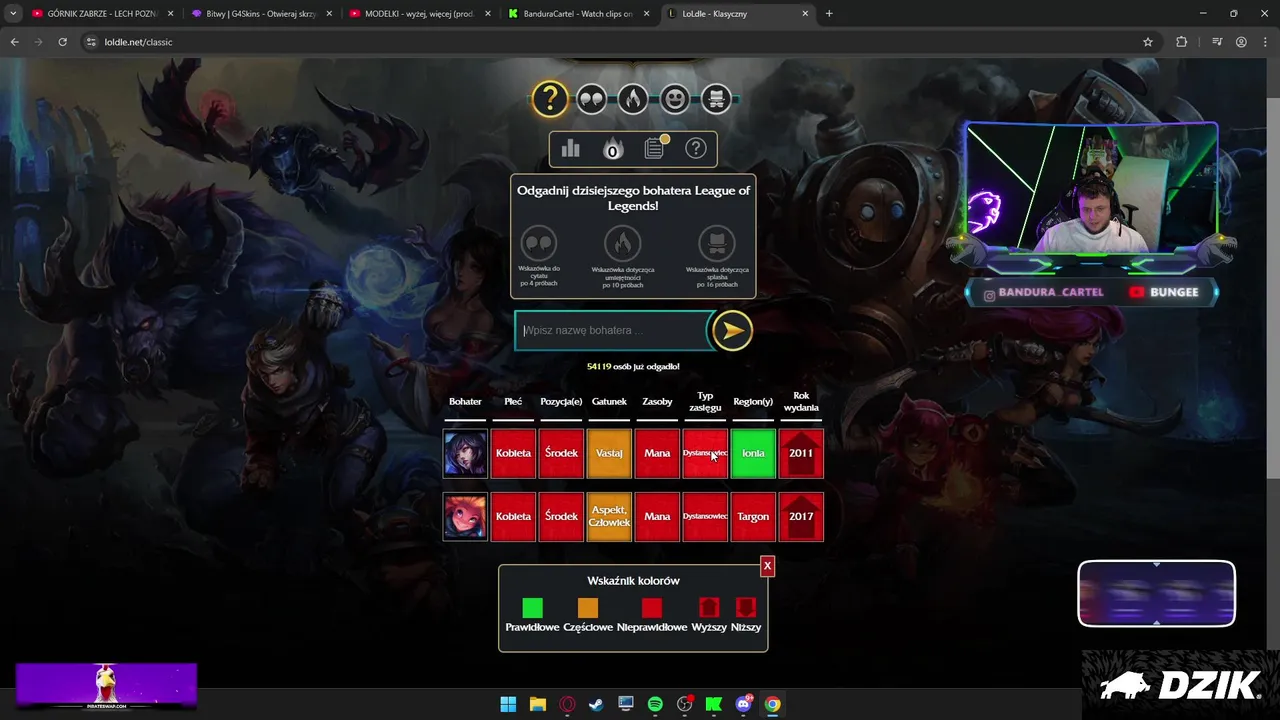Viewport: 1280px width, 720px height.
Task: Switch to the Ability mode flame icon
Action: (x=633, y=99)
